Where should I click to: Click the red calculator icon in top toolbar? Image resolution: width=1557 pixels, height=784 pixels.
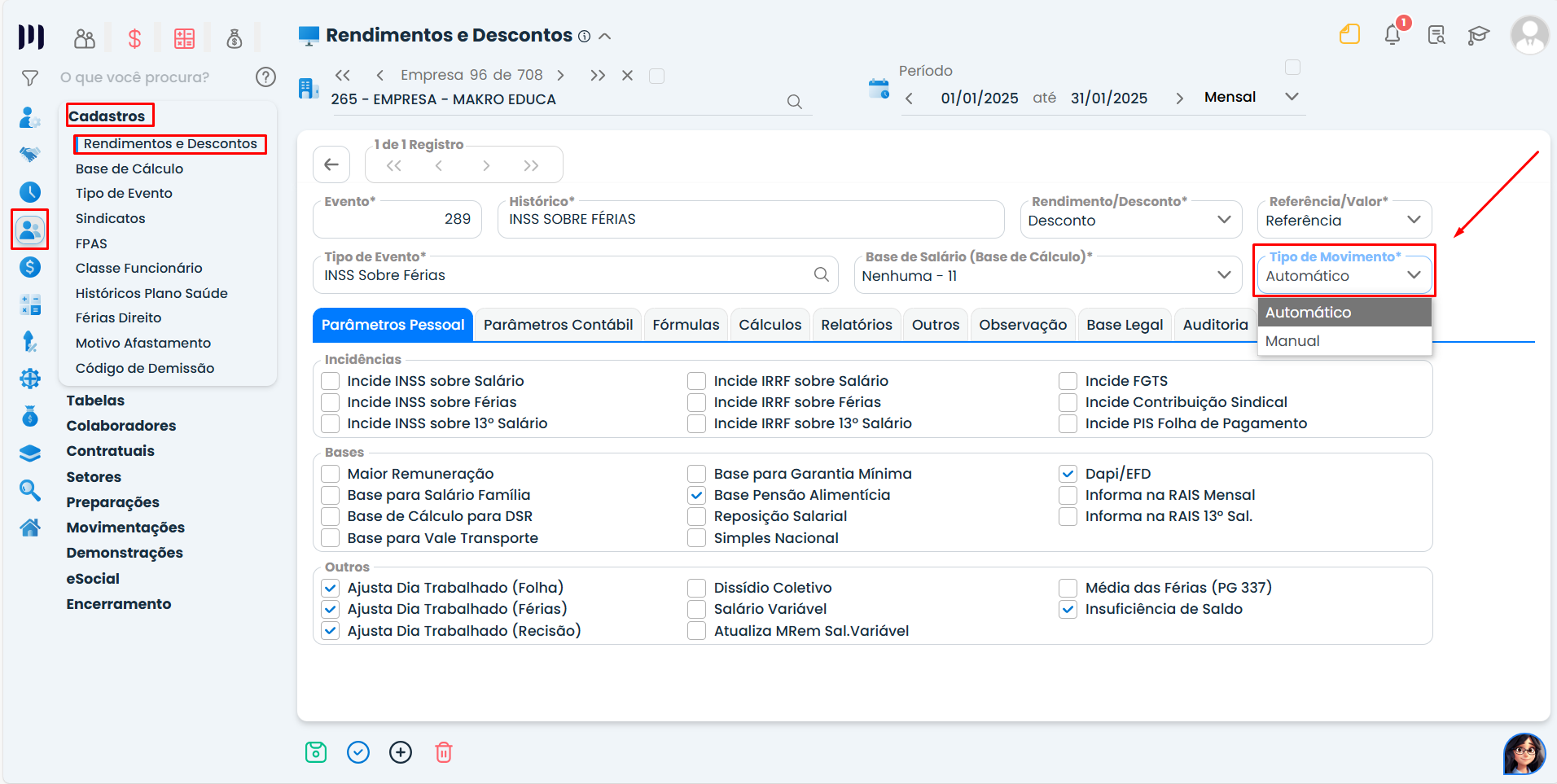click(x=185, y=38)
